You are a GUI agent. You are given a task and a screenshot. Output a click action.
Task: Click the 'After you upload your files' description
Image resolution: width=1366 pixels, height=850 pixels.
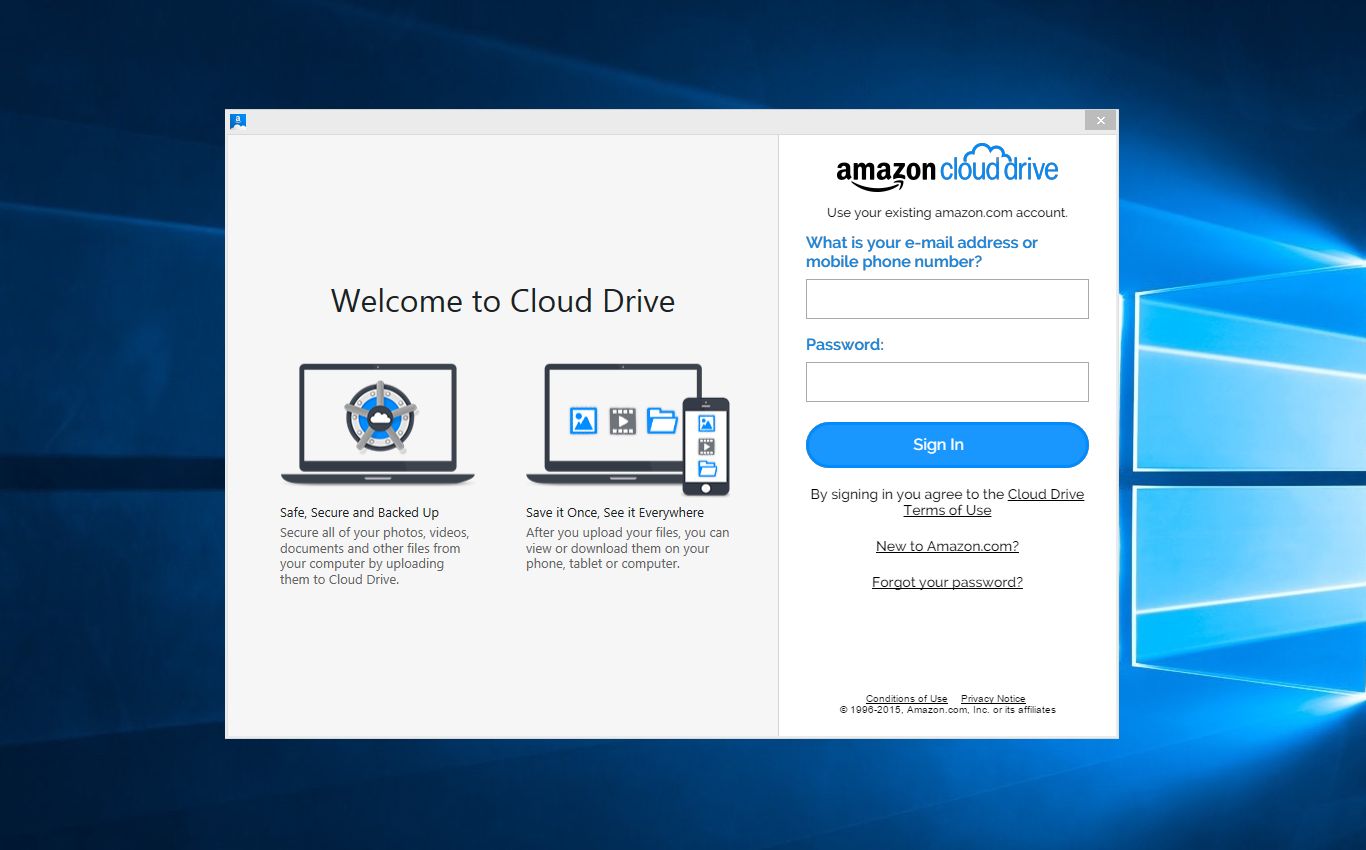[628, 548]
